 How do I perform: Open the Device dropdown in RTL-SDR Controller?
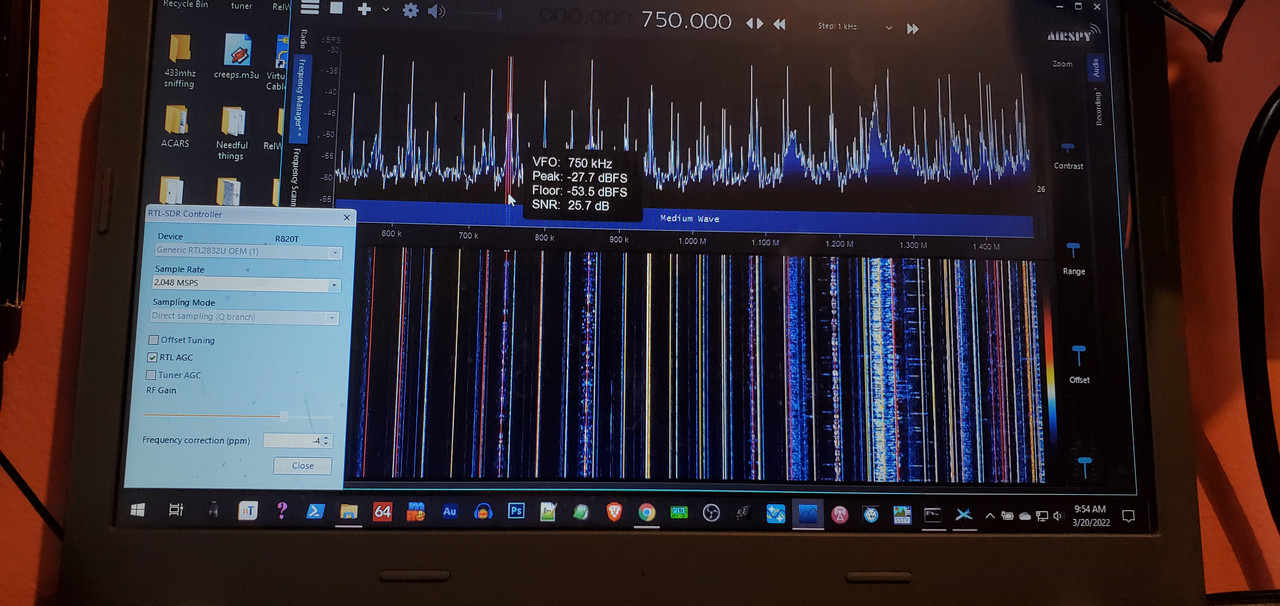tap(247, 252)
